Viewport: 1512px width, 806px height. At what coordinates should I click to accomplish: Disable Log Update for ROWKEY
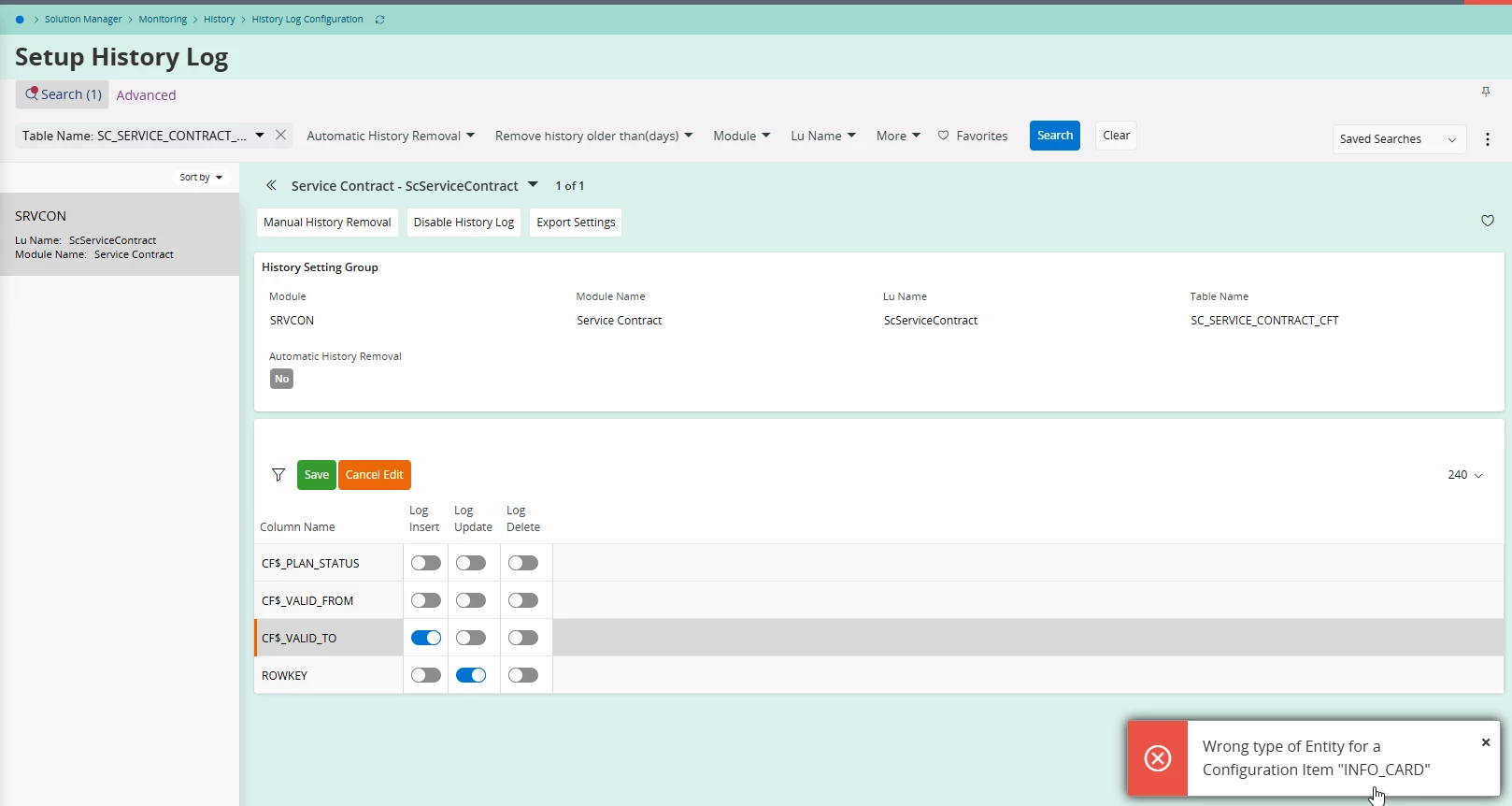click(x=471, y=675)
